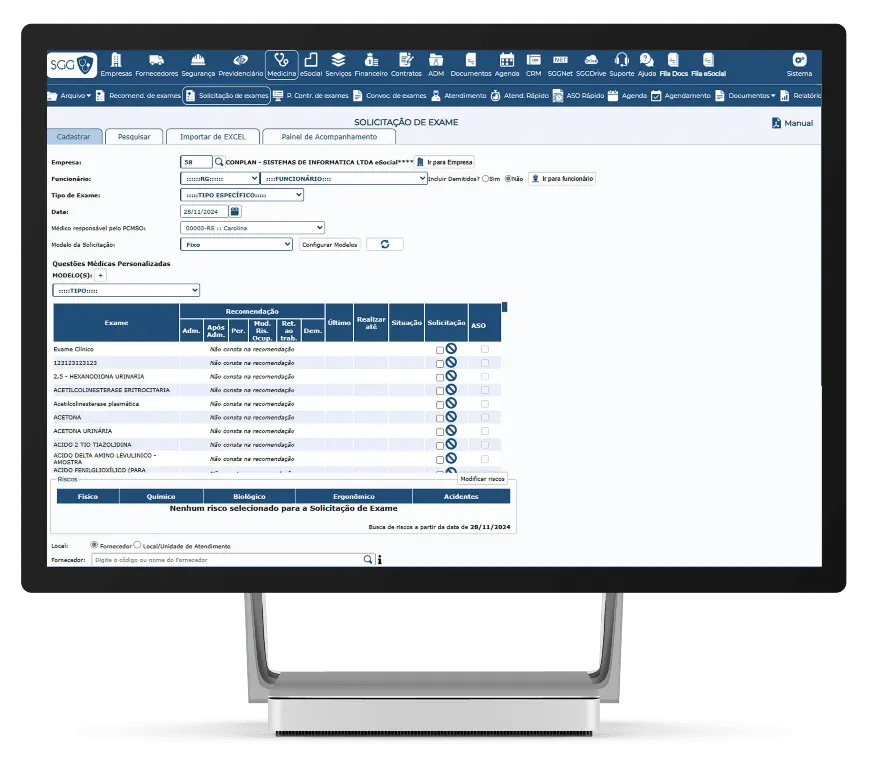The image size is (874, 784).
Task: Open the Financeiro module
Action: pyautogui.click(x=371, y=65)
